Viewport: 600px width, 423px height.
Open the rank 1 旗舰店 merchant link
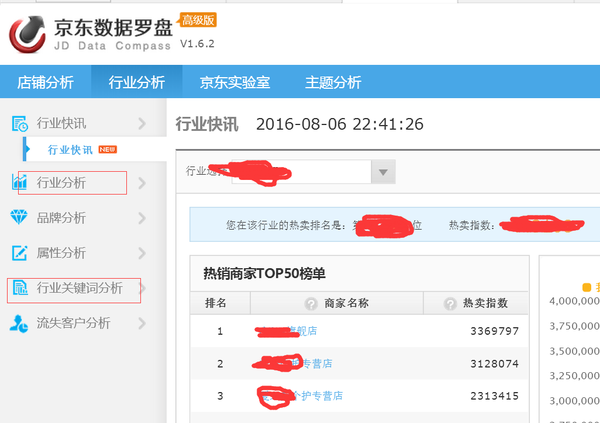286,331
